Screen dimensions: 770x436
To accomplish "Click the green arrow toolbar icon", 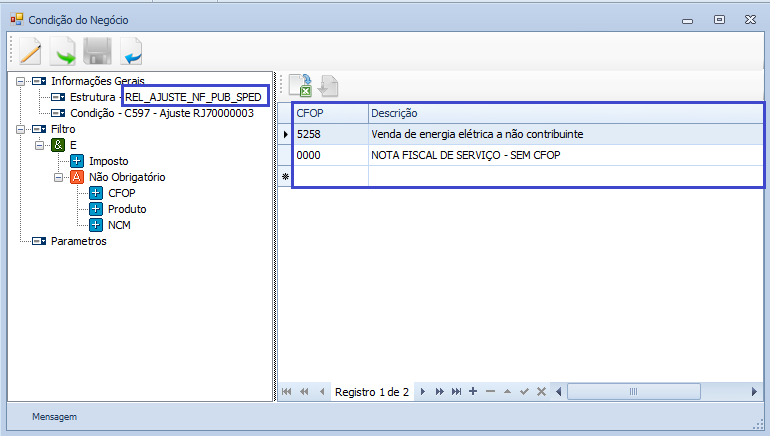I will 62,51.
